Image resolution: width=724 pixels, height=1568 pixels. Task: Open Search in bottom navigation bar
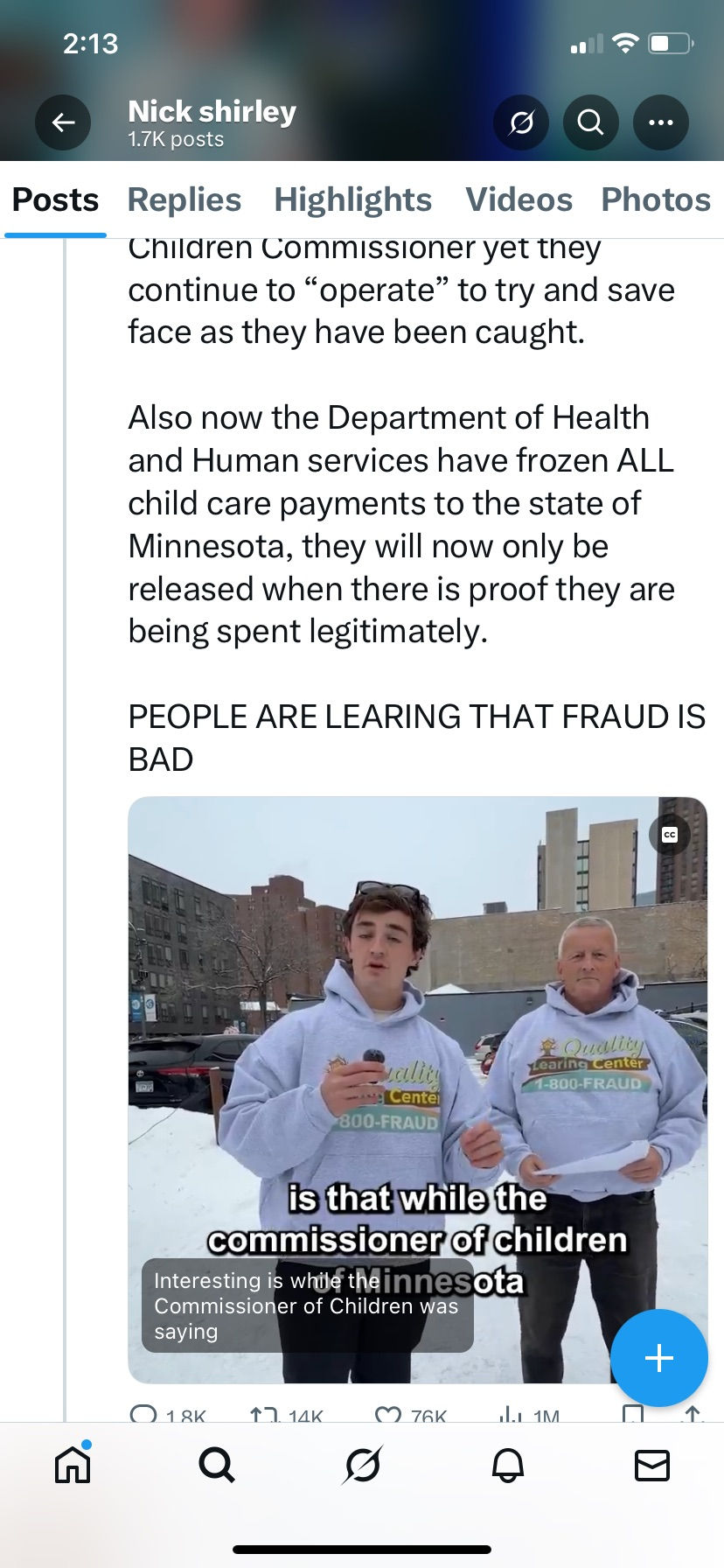pyautogui.click(x=217, y=1464)
